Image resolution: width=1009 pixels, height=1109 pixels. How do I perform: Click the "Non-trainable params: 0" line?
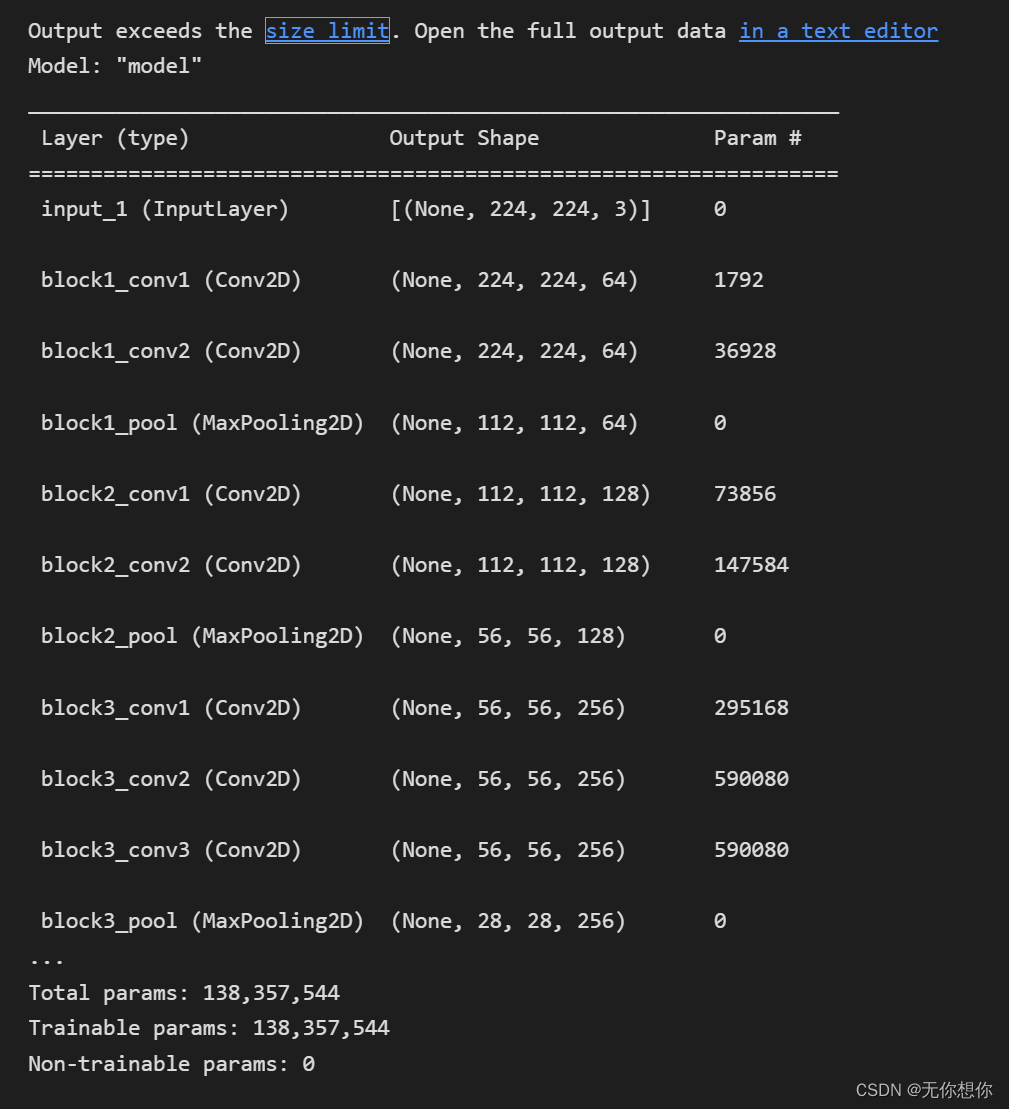tap(171, 1064)
